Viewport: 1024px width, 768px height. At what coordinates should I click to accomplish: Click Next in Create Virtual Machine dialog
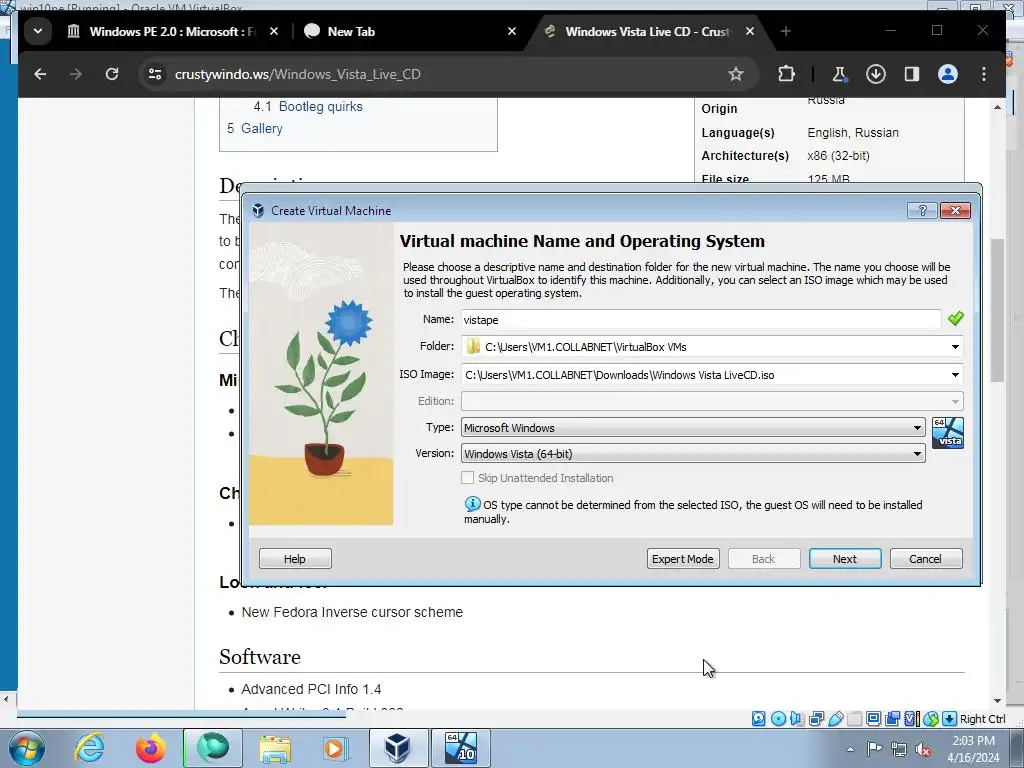[x=845, y=559]
